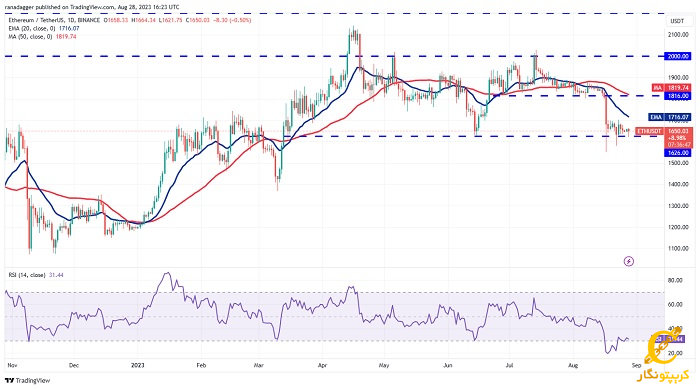Click the Feb label on time axis
Viewport: 700px width, 389px height.
[x=201, y=365]
